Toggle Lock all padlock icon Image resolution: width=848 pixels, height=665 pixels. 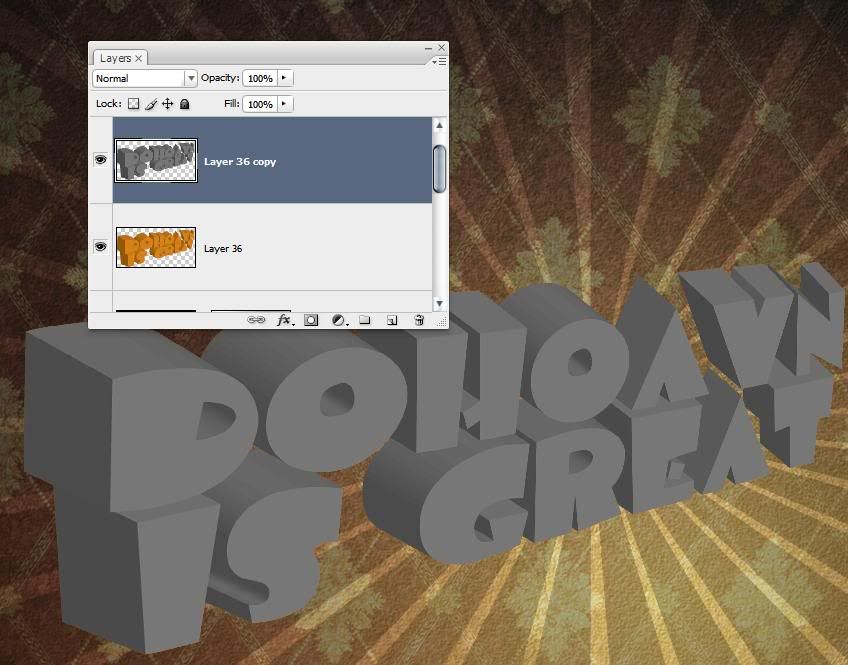(184, 104)
